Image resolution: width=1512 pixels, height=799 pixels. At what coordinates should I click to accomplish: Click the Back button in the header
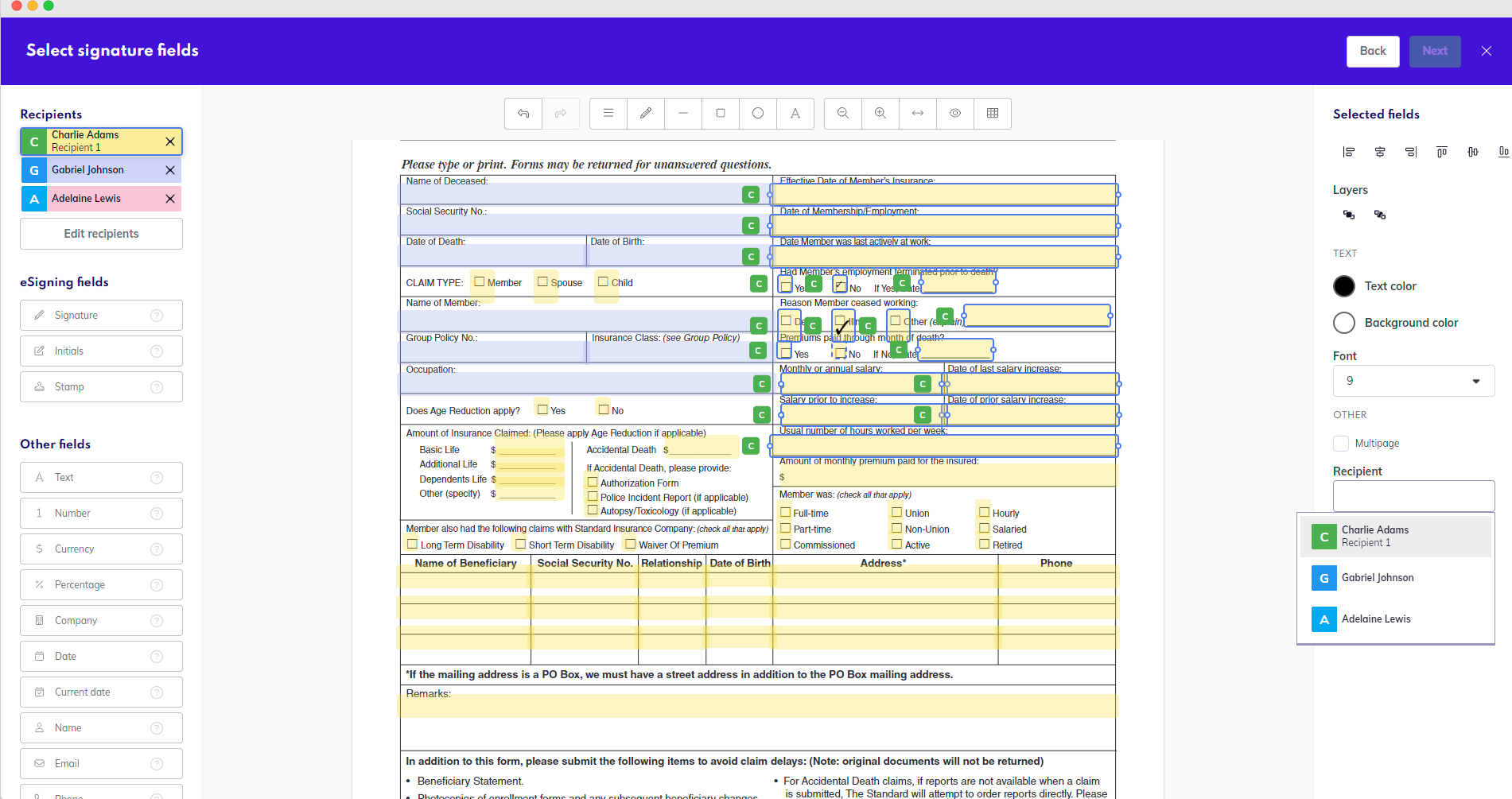point(1373,51)
